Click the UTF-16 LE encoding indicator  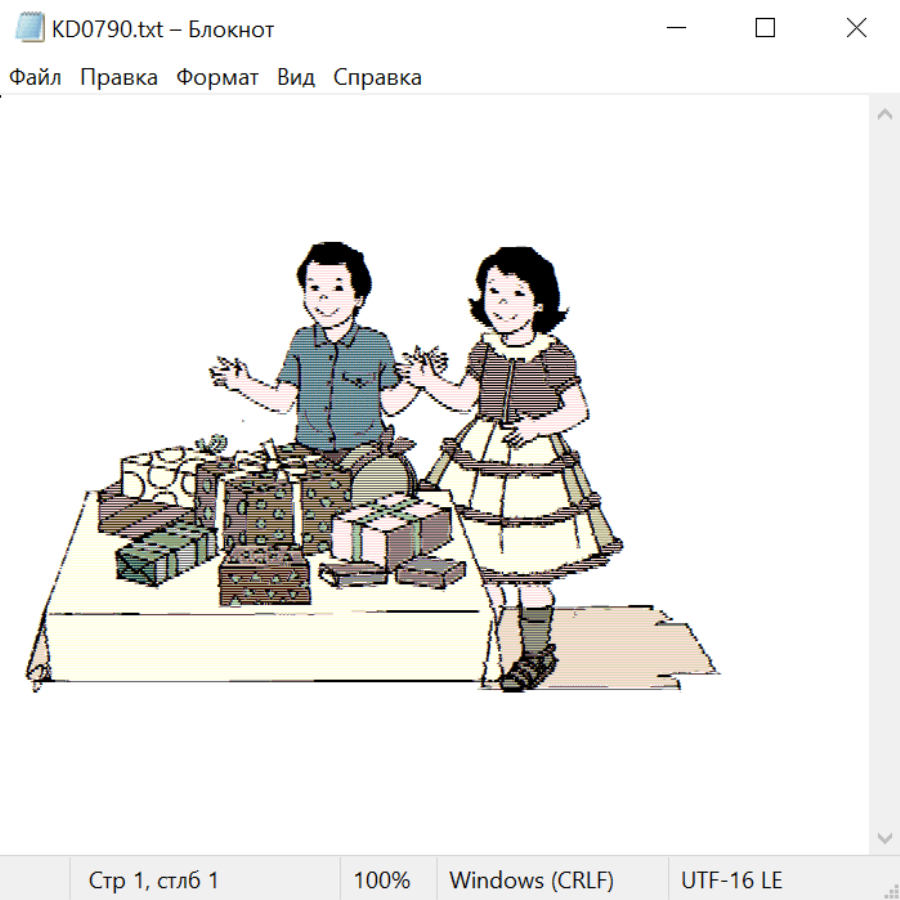click(x=731, y=881)
